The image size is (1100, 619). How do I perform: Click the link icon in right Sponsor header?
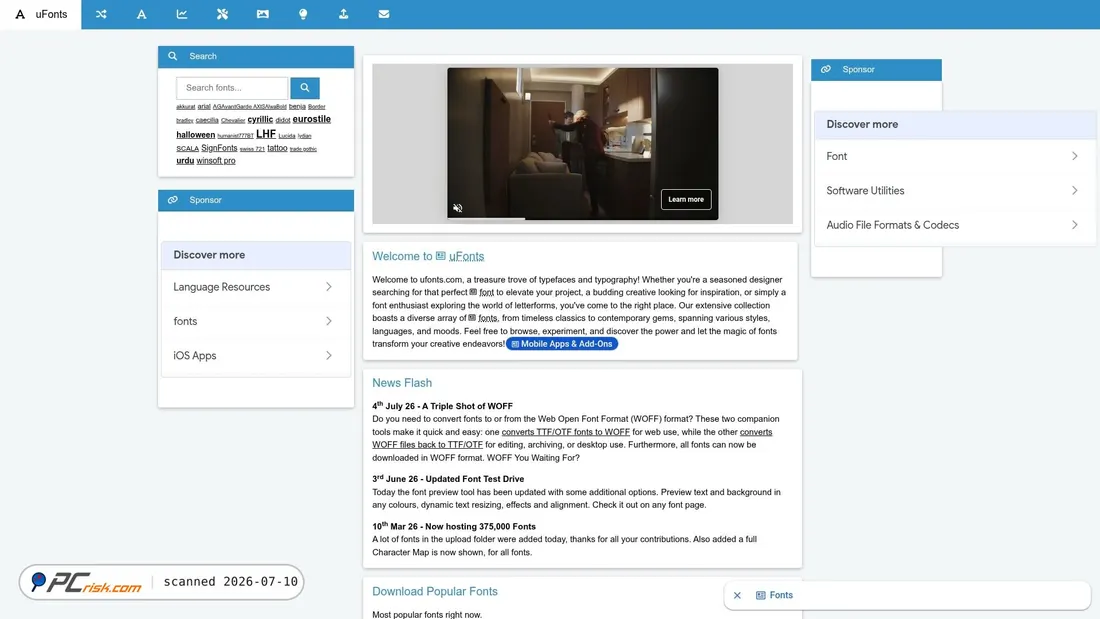tap(826, 69)
